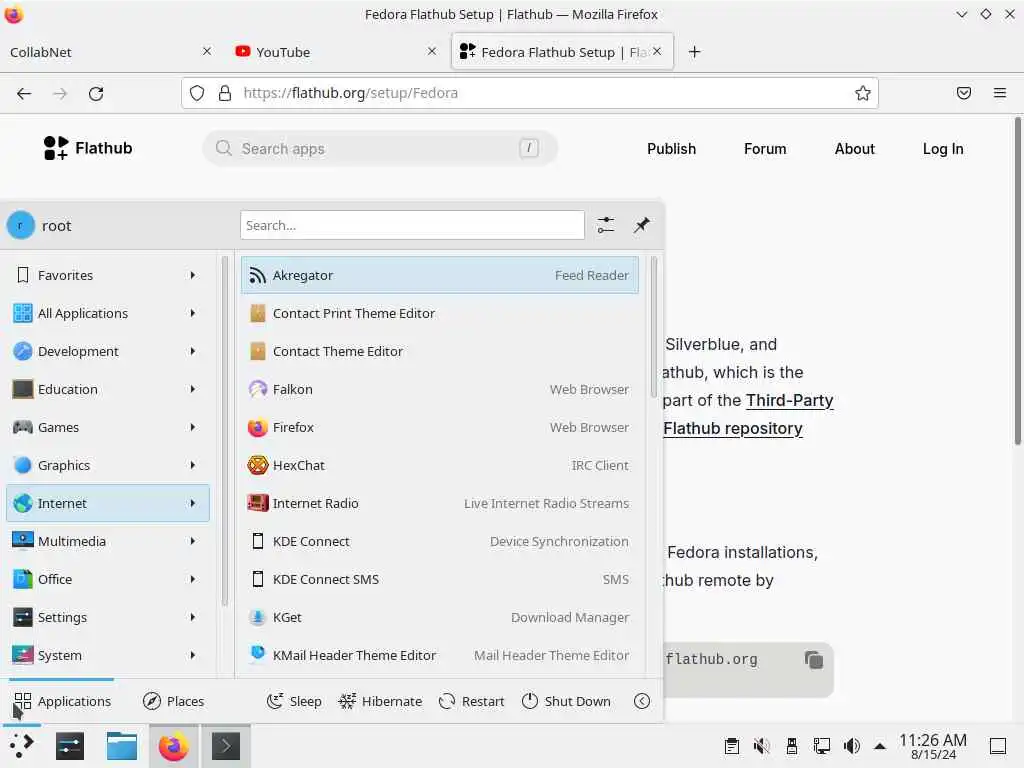This screenshot has height=768, width=1024.
Task: Open the About link
Action: [854, 149]
